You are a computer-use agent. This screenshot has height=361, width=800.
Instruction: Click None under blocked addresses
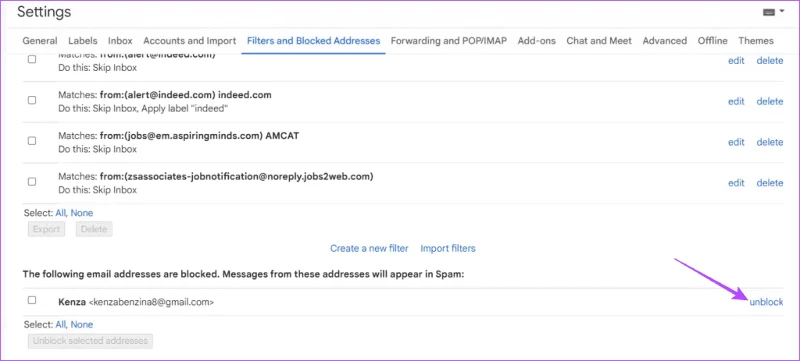coord(82,324)
